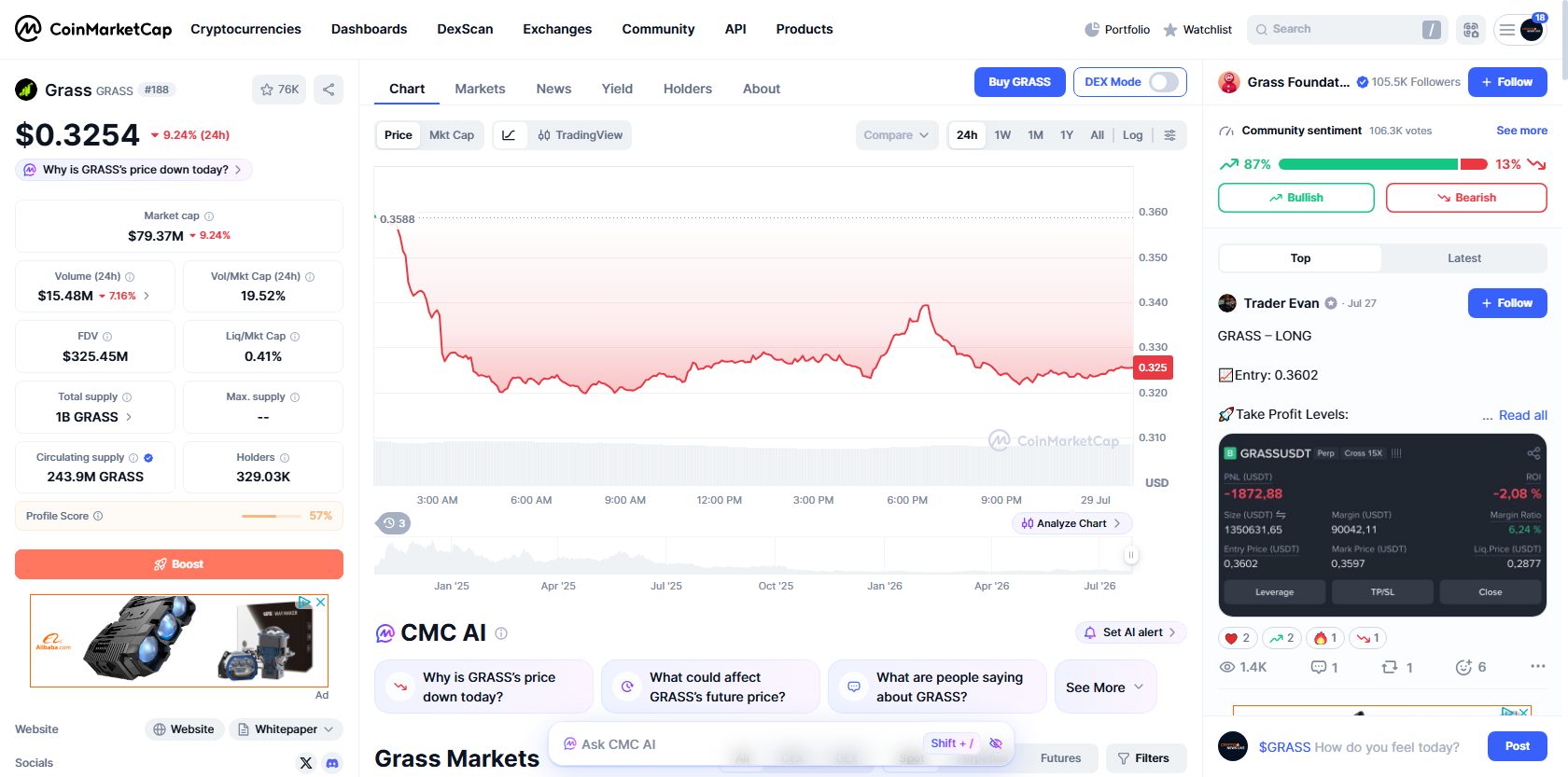Select Mkt Cap chart view
1568x777 pixels.
tap(452, 135)
